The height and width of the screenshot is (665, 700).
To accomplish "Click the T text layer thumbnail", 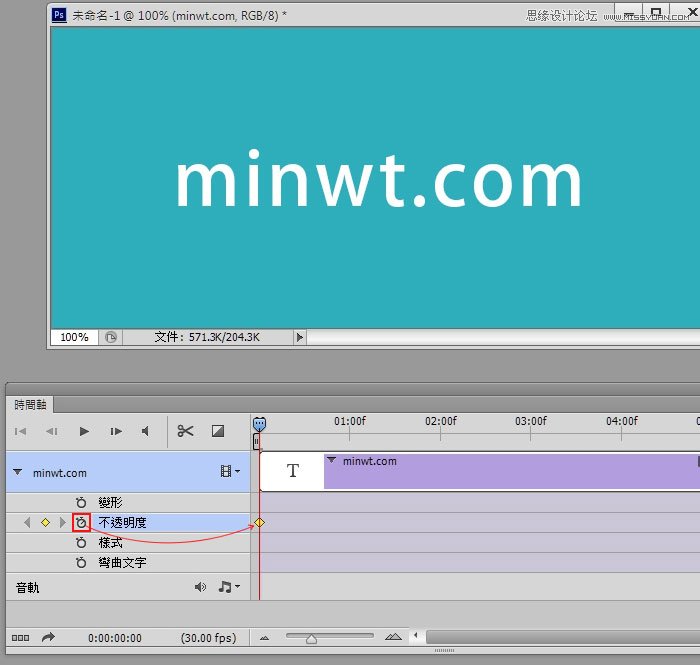I will click(x=292, y=471).
